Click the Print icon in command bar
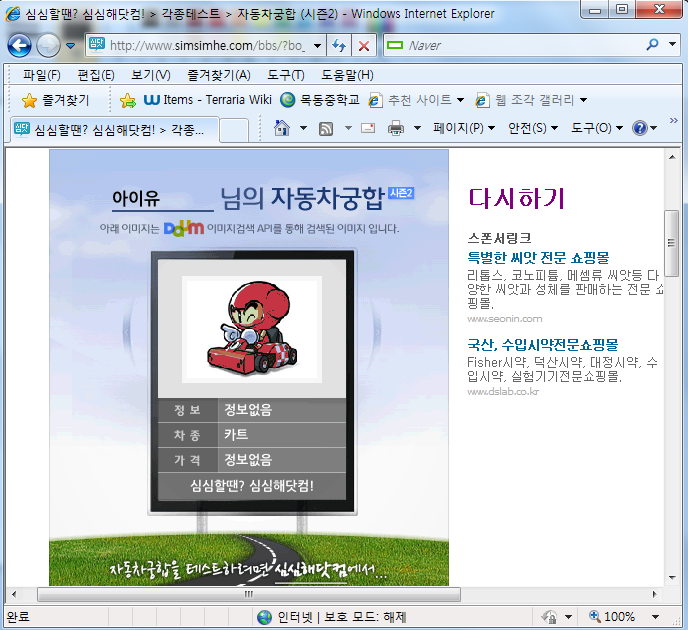The height and width of the screenshot is (630, 688). click(396, 128)
